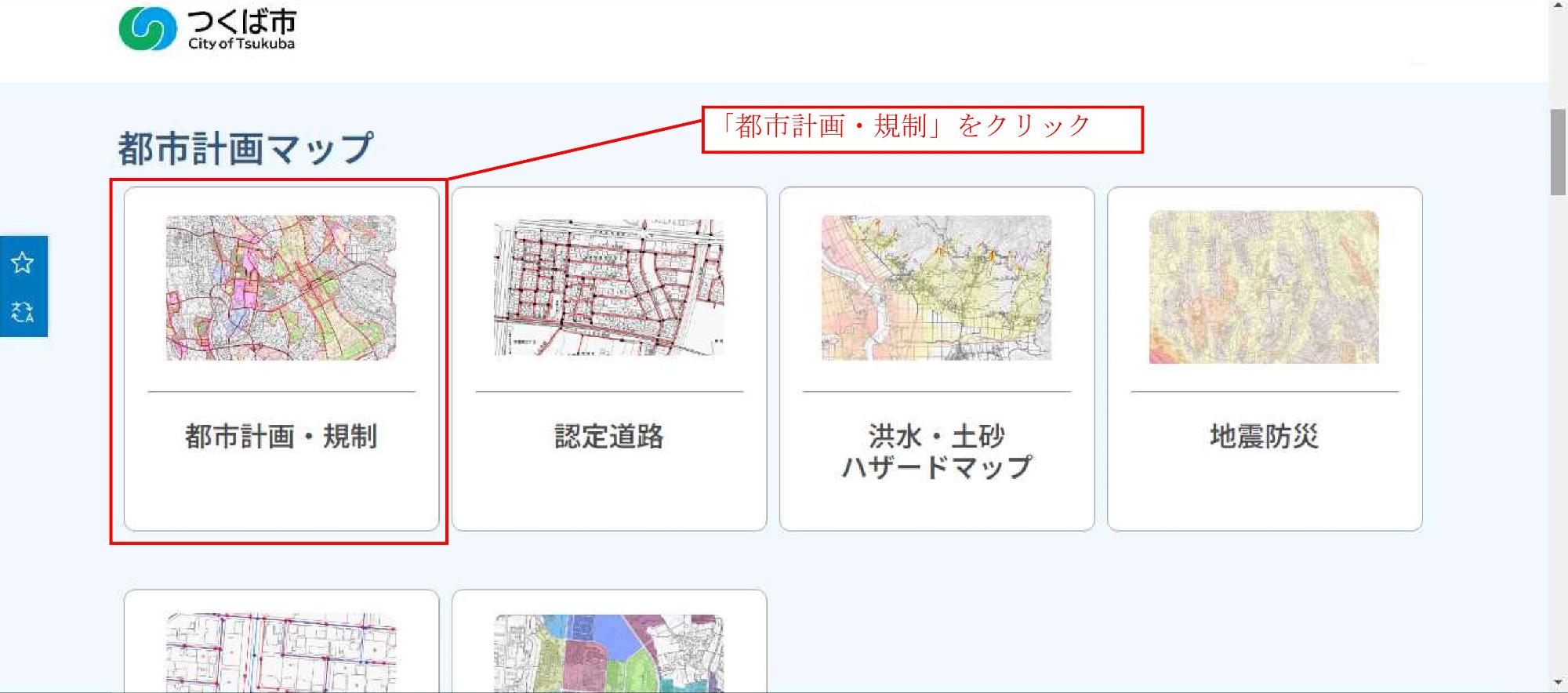Open the partially visible colored zoning map card
Viewport: 1568px width, 693px height.
pyautogui.click(x=608, y=652)
